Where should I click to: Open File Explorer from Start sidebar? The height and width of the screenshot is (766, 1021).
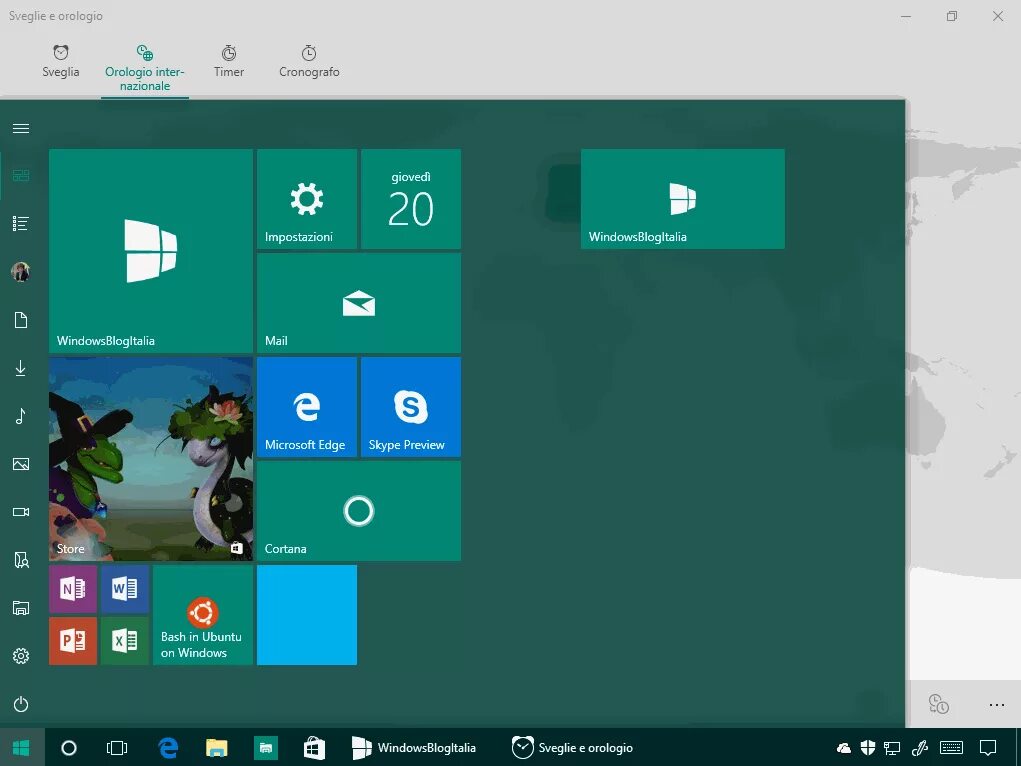pos(21,608)
